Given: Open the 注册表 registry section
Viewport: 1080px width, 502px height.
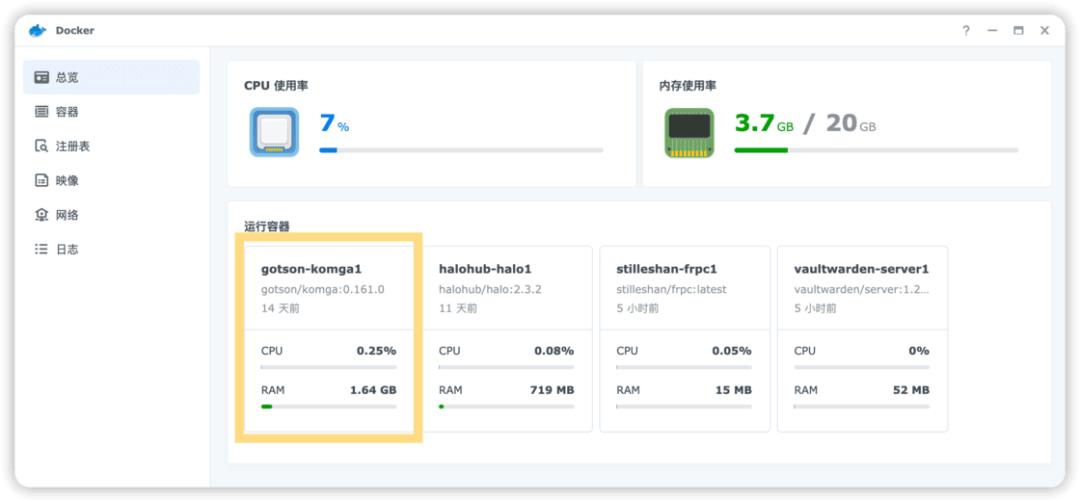Looking at the screenshot, I should [112, 146].
